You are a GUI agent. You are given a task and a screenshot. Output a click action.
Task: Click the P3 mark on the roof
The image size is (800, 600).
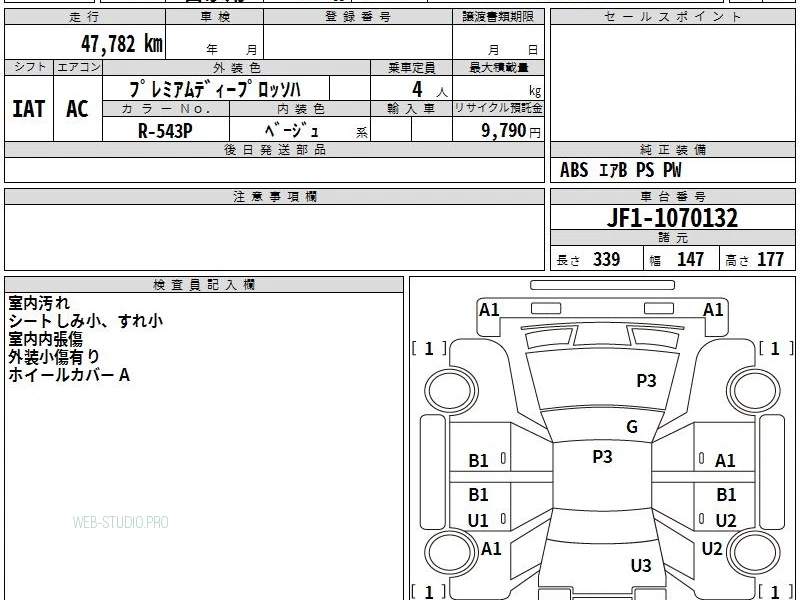tap(602, 457)
